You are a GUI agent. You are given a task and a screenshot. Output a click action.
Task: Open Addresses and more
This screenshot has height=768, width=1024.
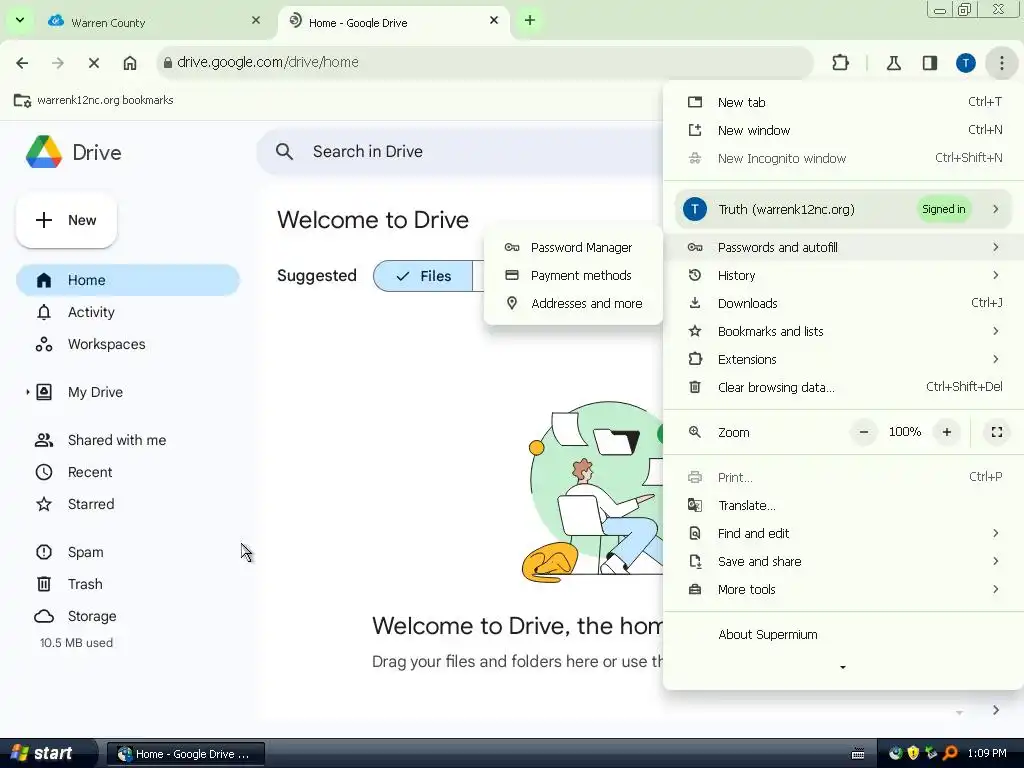pos(573,304)
